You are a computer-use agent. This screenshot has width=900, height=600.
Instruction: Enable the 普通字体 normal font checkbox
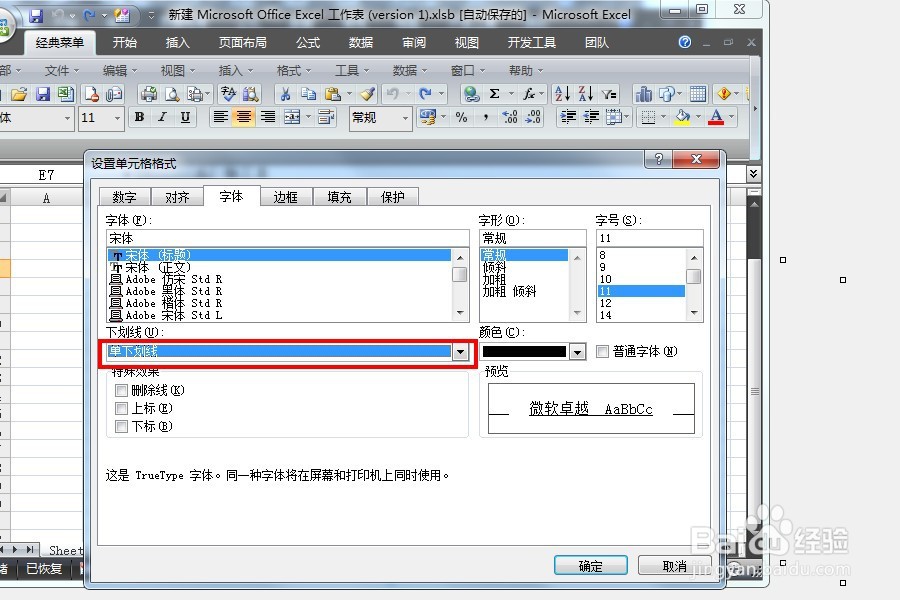602,351
